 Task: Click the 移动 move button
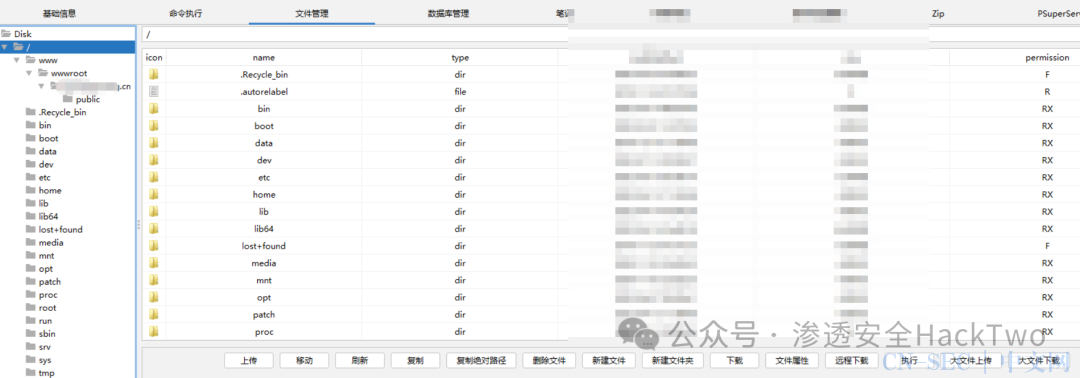(304, 360)
